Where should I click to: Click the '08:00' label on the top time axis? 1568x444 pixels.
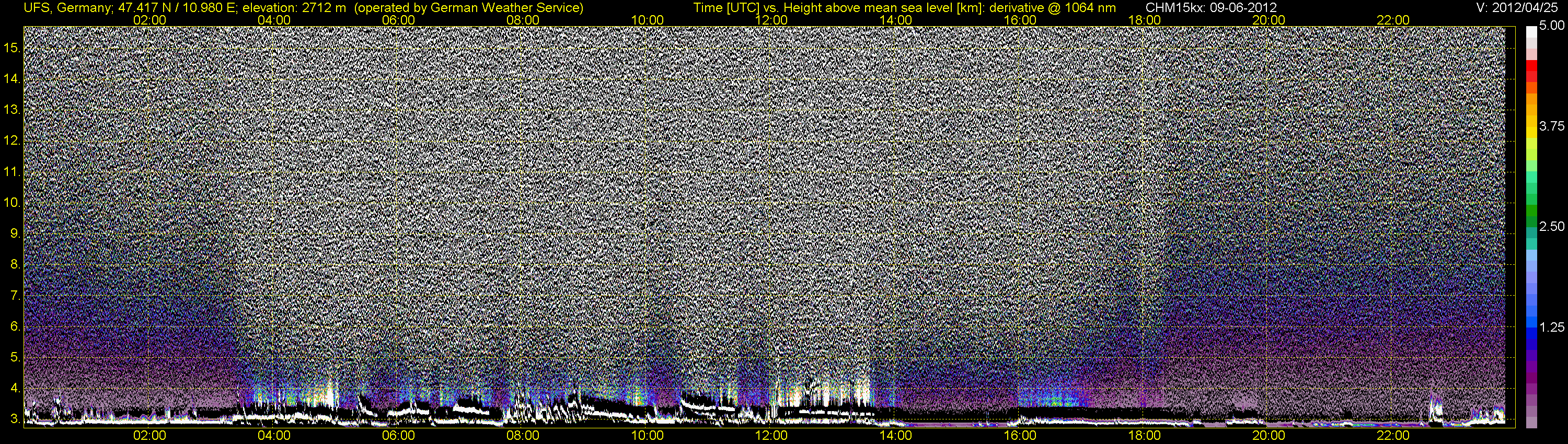click(523, 20)
